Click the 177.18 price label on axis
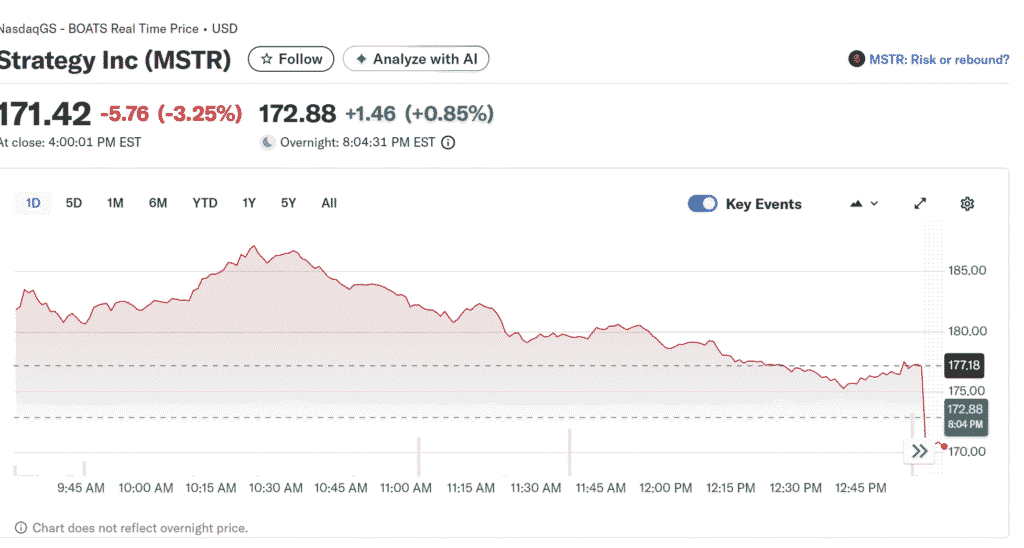Image resolution: width=1024 pixels, height=548 pixels. pyautogui.click(x=963, y=366)
